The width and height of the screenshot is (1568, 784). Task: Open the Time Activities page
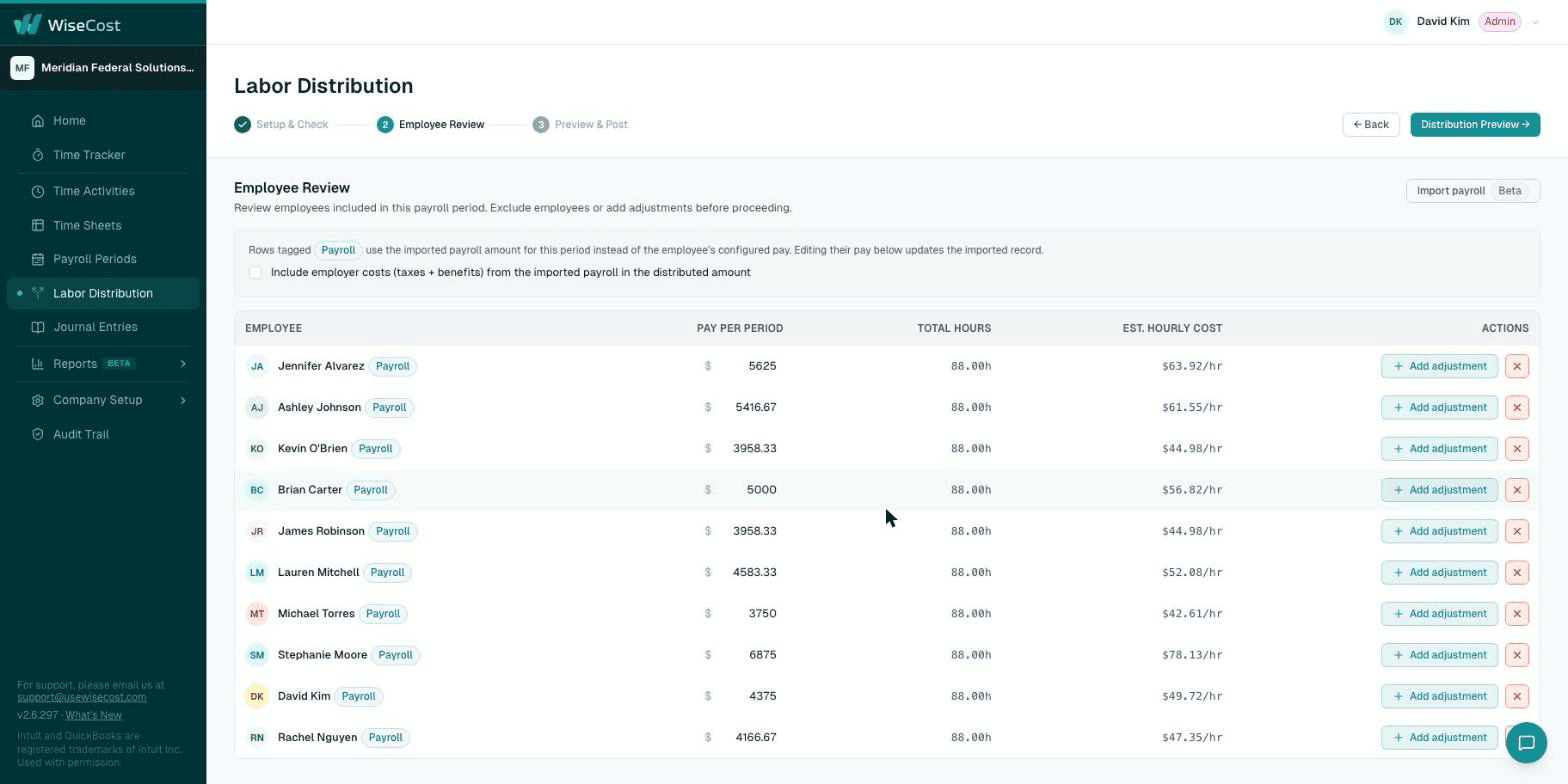(103, 191)
